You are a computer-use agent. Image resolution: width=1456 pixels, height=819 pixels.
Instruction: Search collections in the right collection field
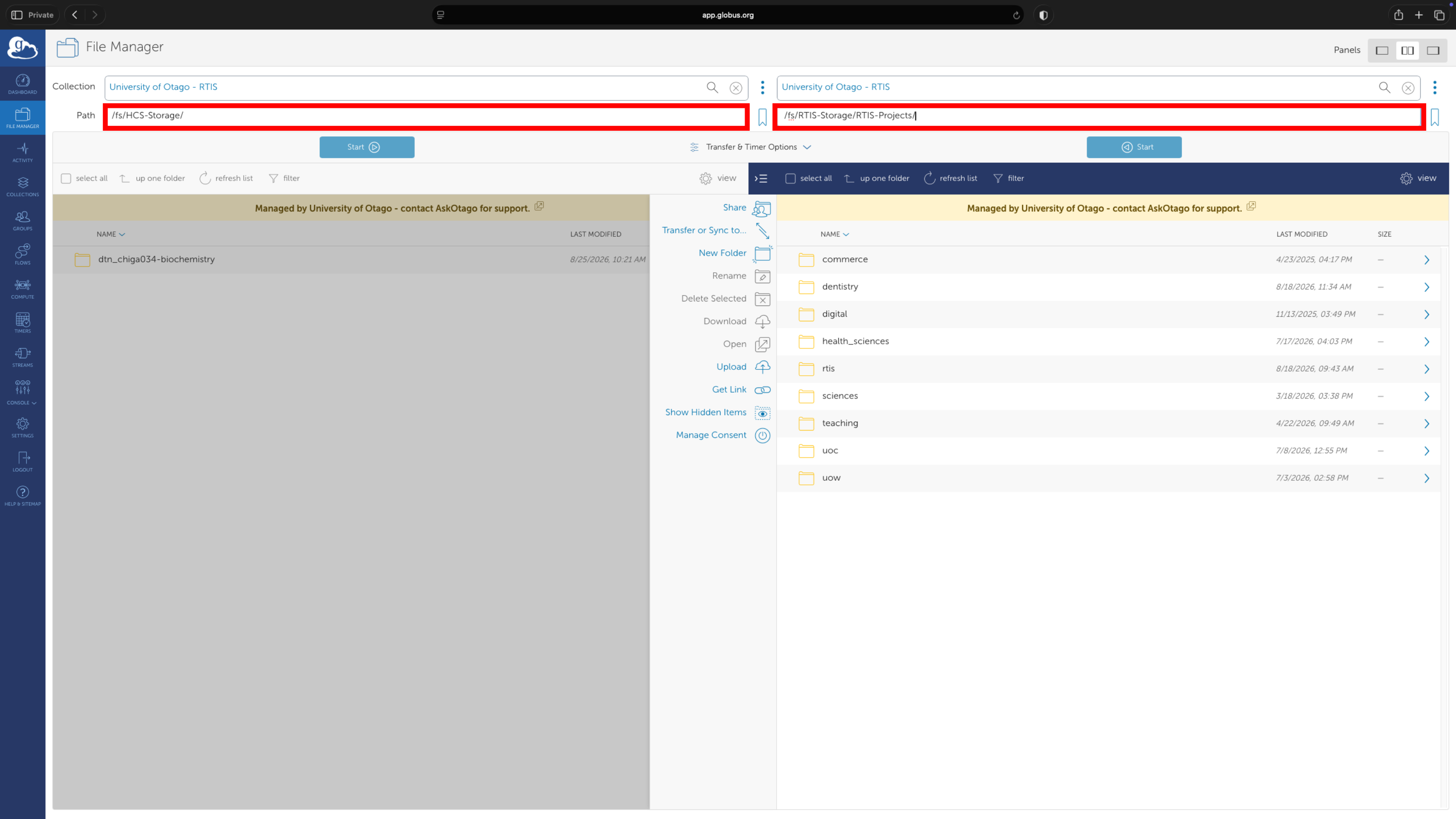[x=1384, y=87]
